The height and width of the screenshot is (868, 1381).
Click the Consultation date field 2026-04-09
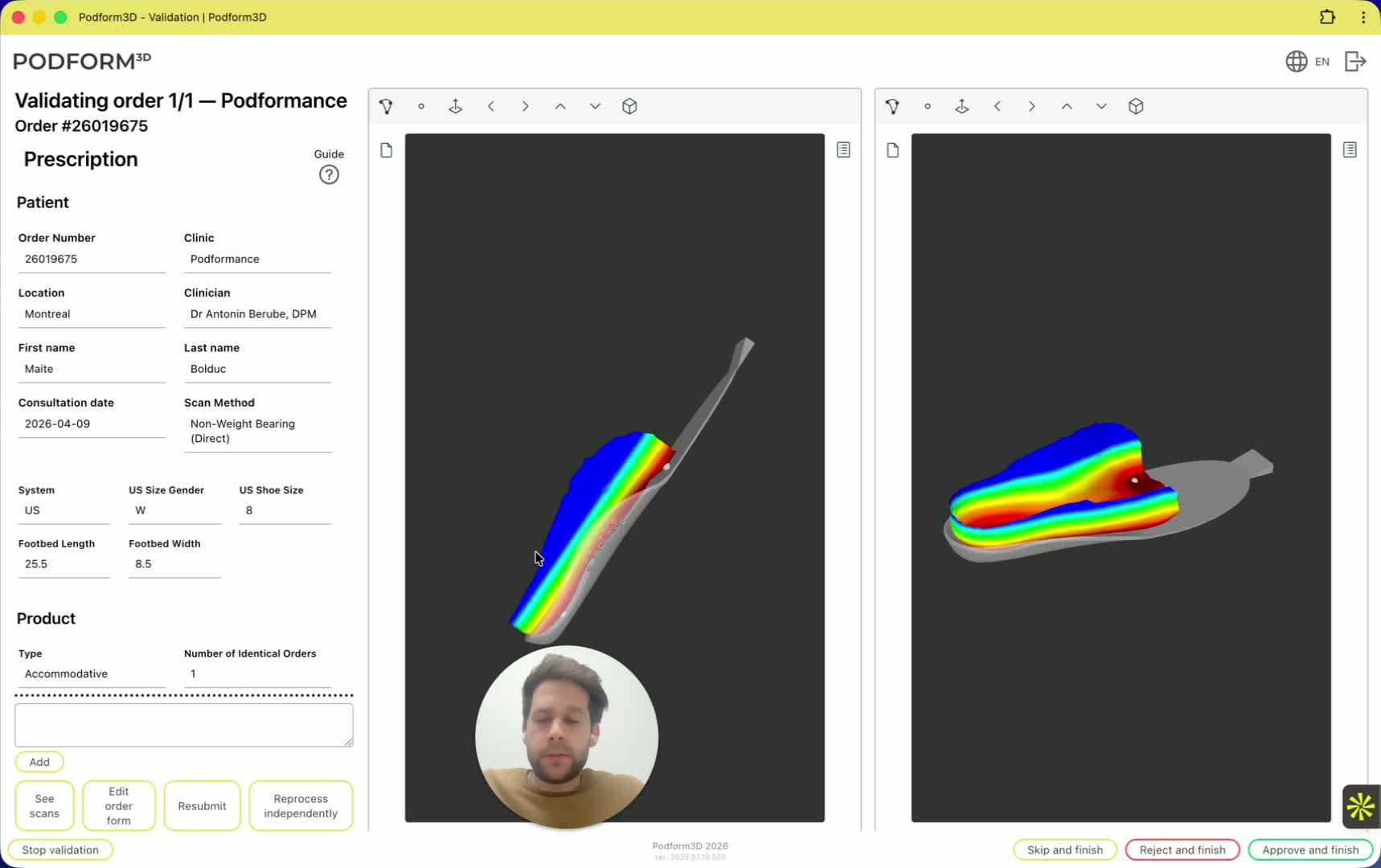point(92,424)
